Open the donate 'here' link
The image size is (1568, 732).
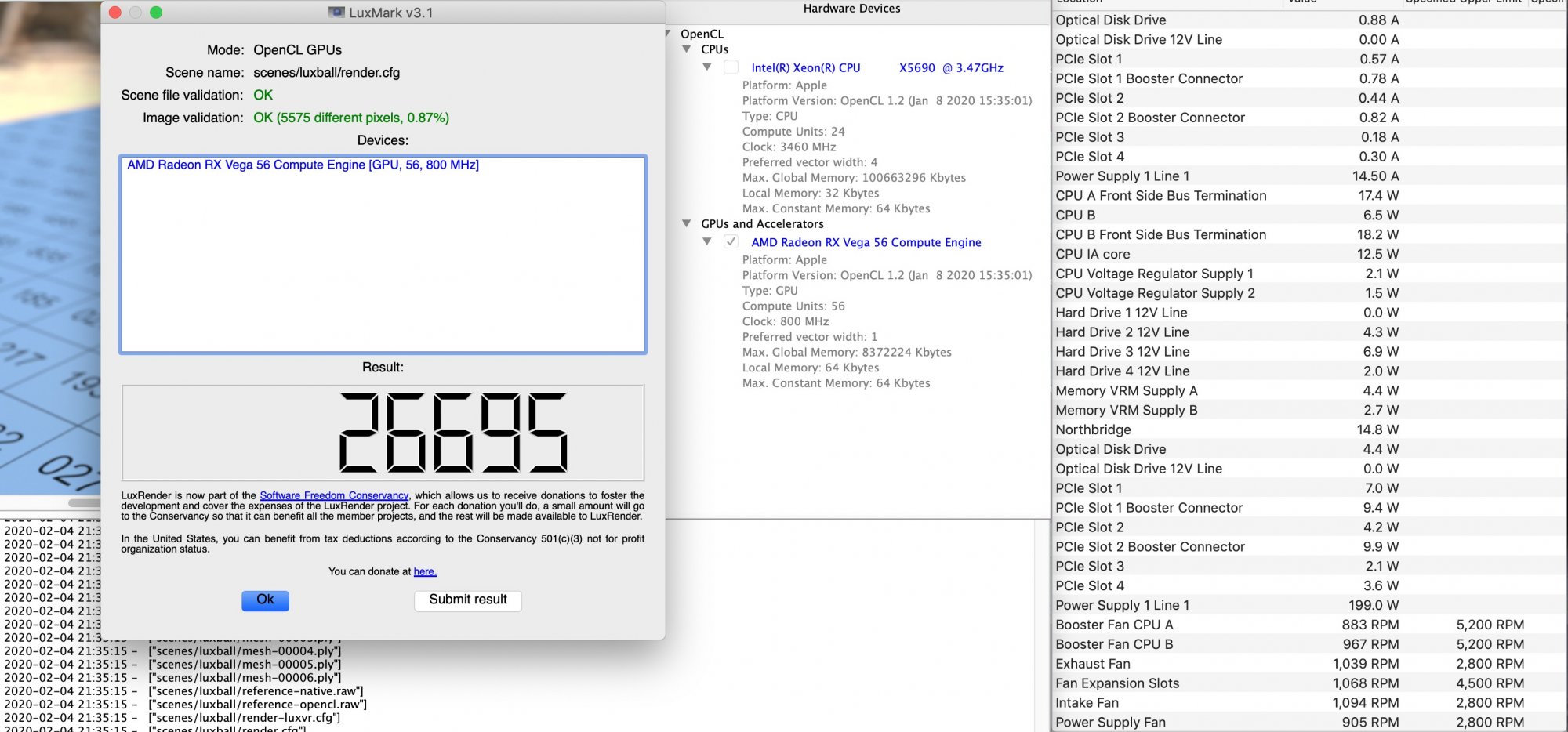click(425, 572)
